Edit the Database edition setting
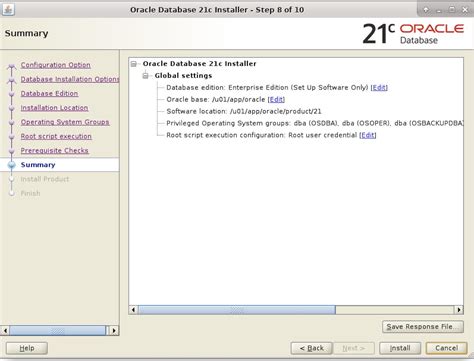474x361 pixels. [x=379, y=88]
